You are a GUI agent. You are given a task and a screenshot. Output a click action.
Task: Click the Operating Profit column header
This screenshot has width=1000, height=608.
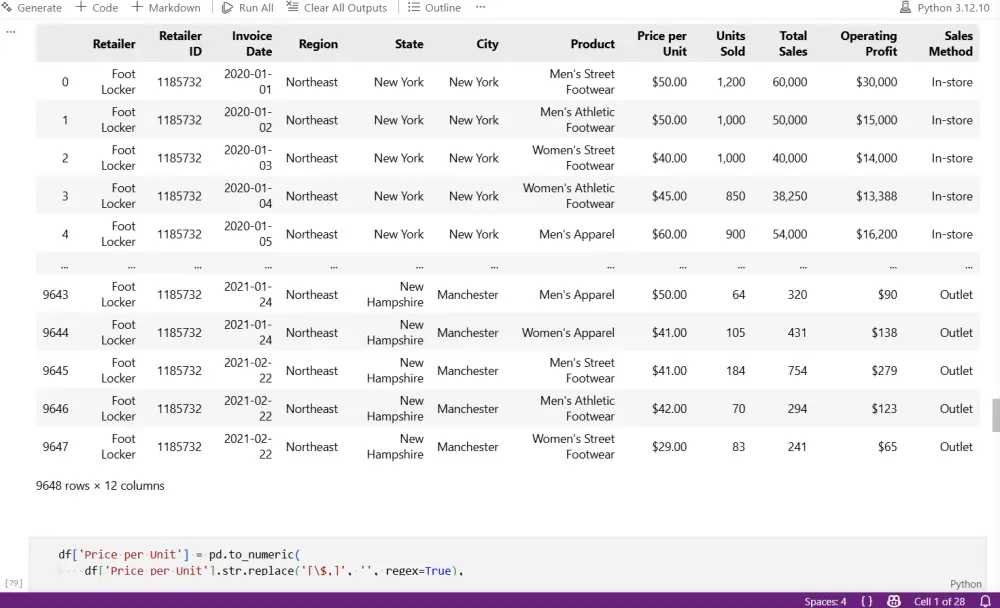pyautogui.click(x=869, y=43)
